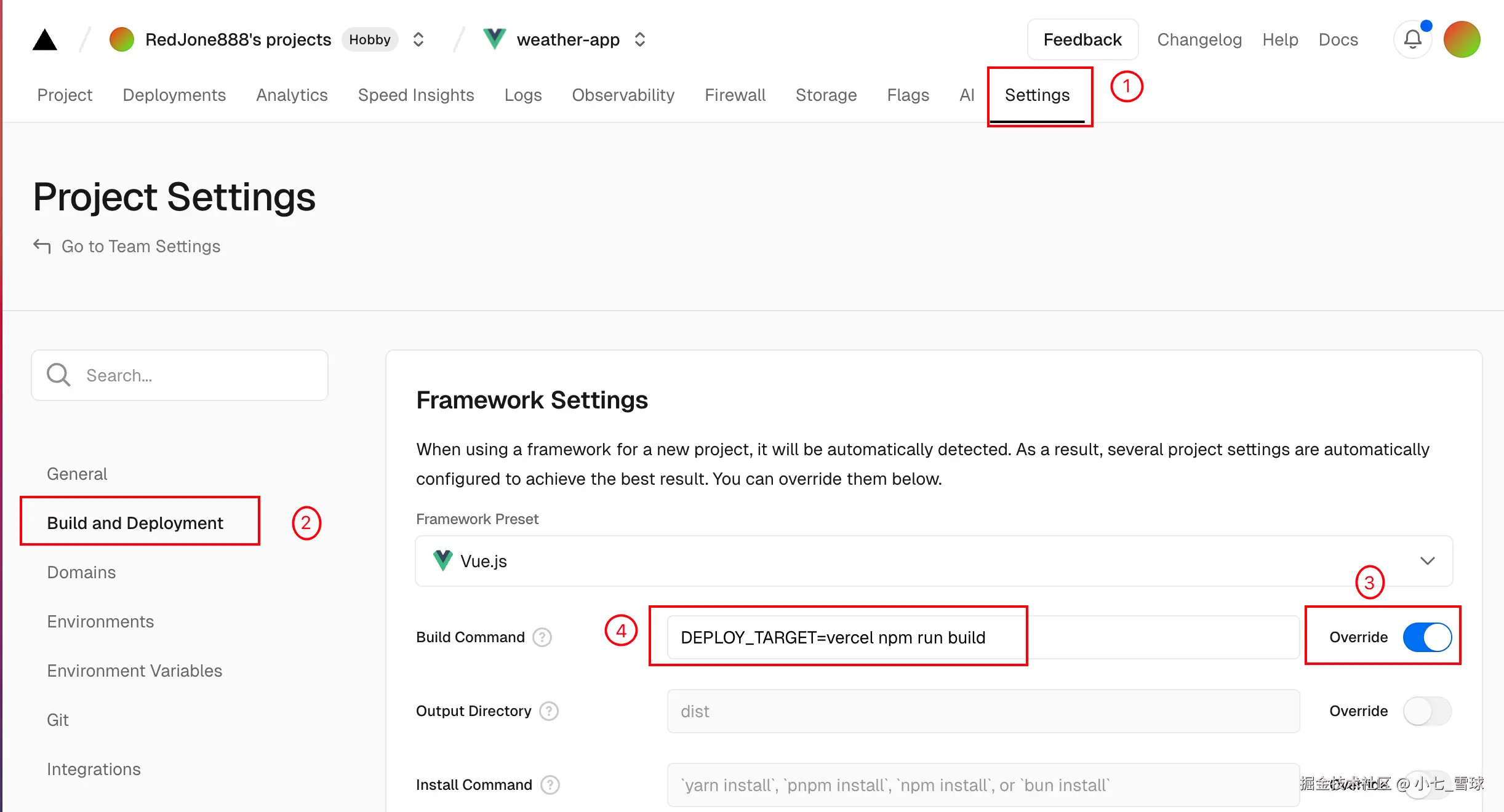
Task: Go to Team Settings link
Action: click(x=140, y=246)
